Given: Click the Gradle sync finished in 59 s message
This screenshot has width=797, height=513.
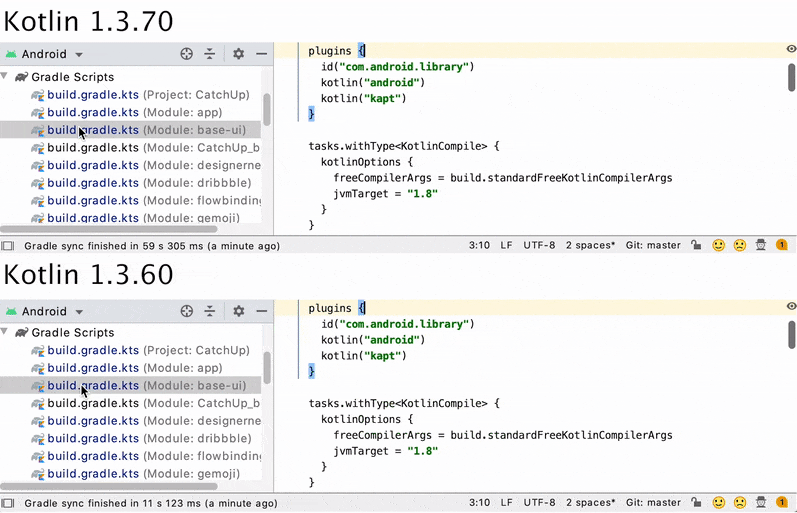Looking at the screenshot, I should coord(152,246).
